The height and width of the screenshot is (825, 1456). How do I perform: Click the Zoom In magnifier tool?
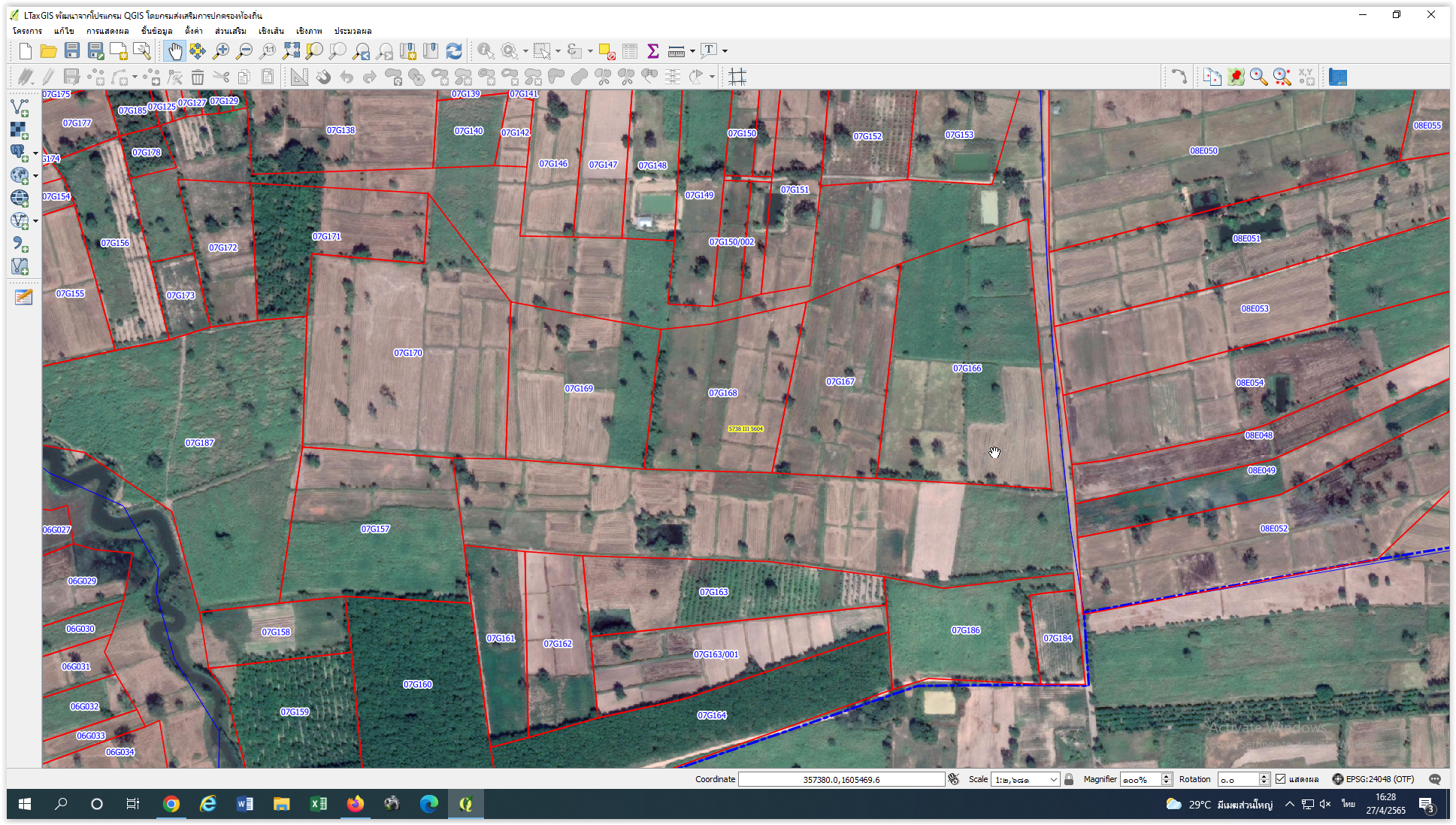coord(221,51)
